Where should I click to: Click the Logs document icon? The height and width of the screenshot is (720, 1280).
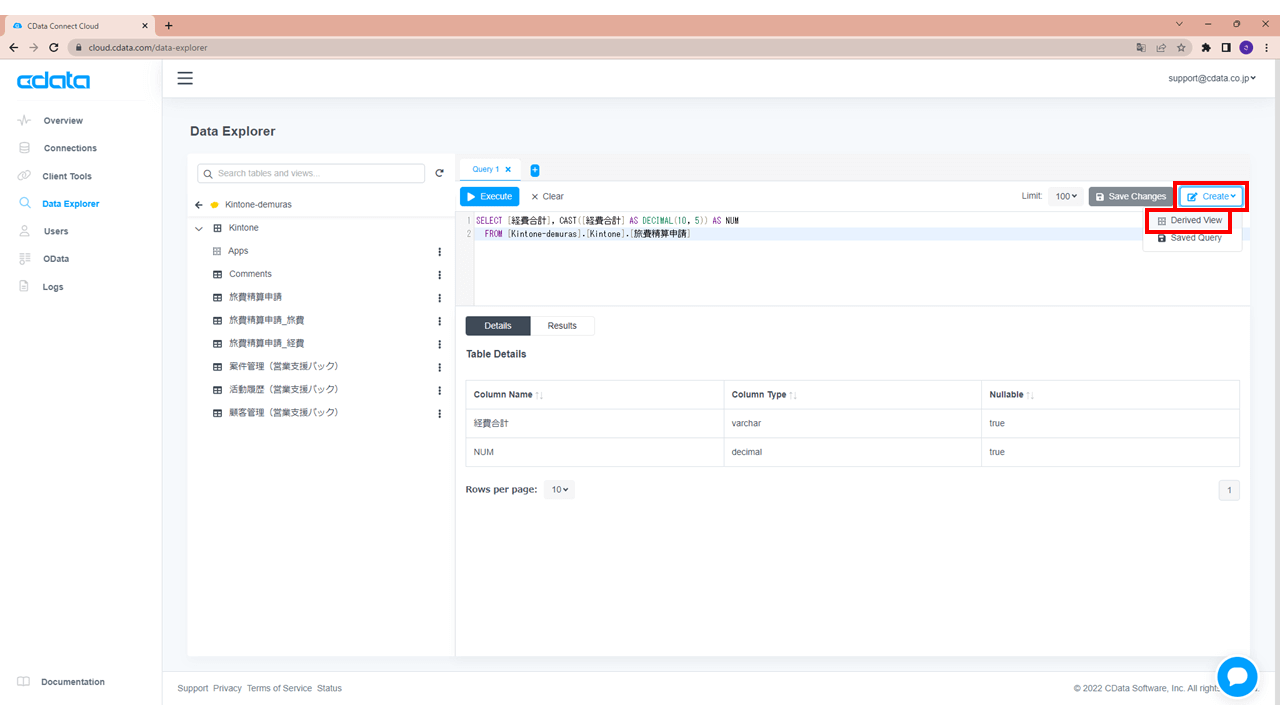24,287
